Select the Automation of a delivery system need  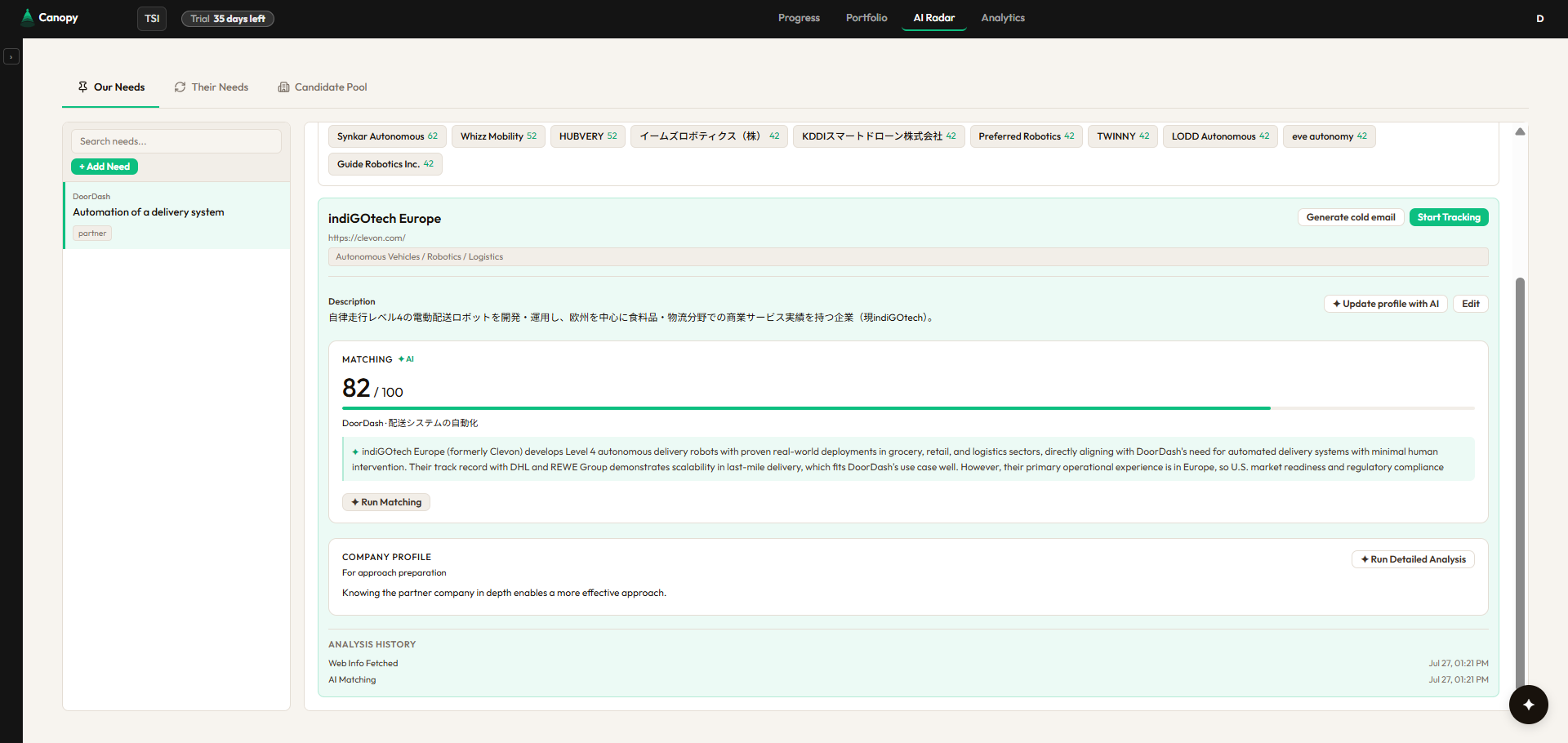177,216
